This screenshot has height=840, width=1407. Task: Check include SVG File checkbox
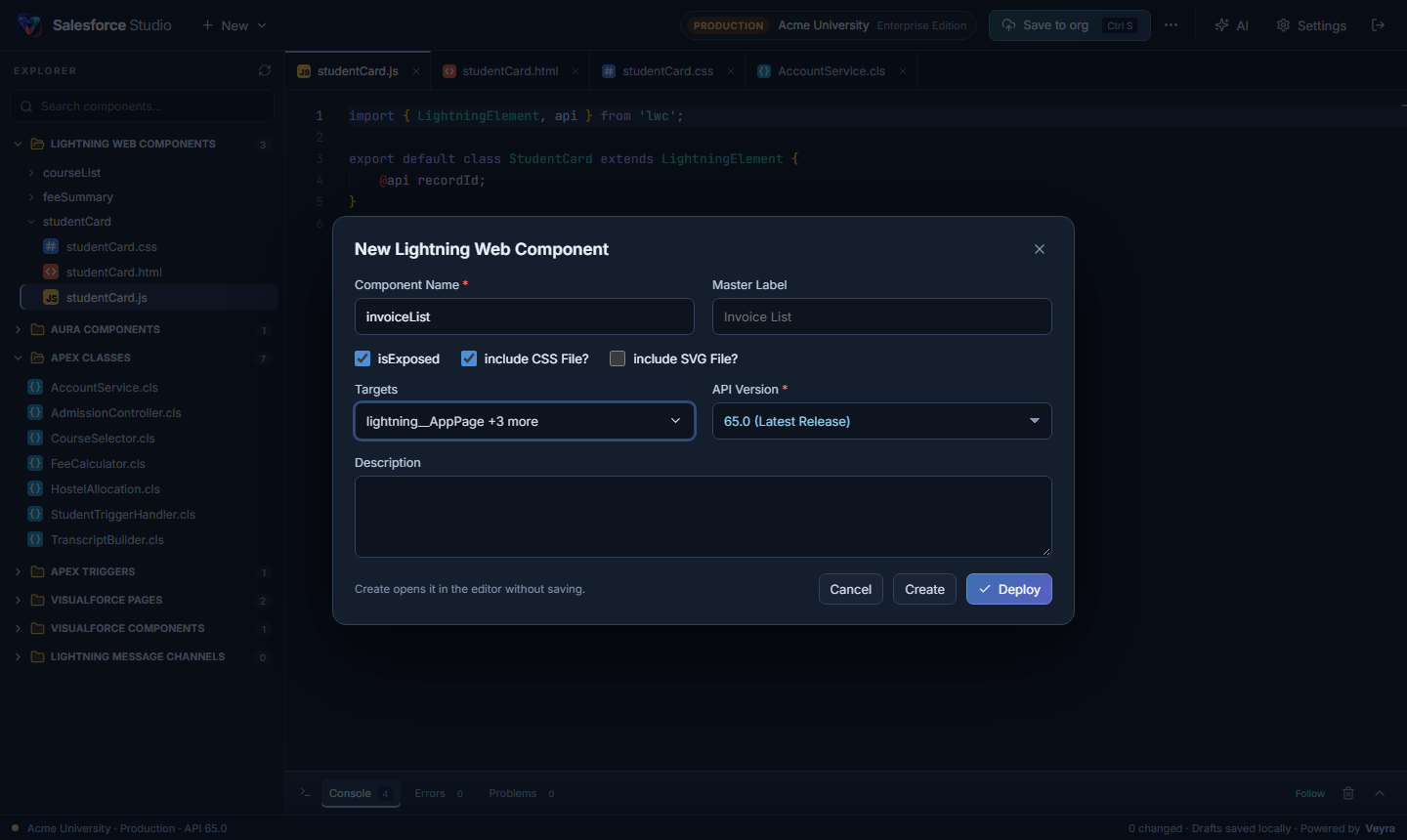[618, 358]
